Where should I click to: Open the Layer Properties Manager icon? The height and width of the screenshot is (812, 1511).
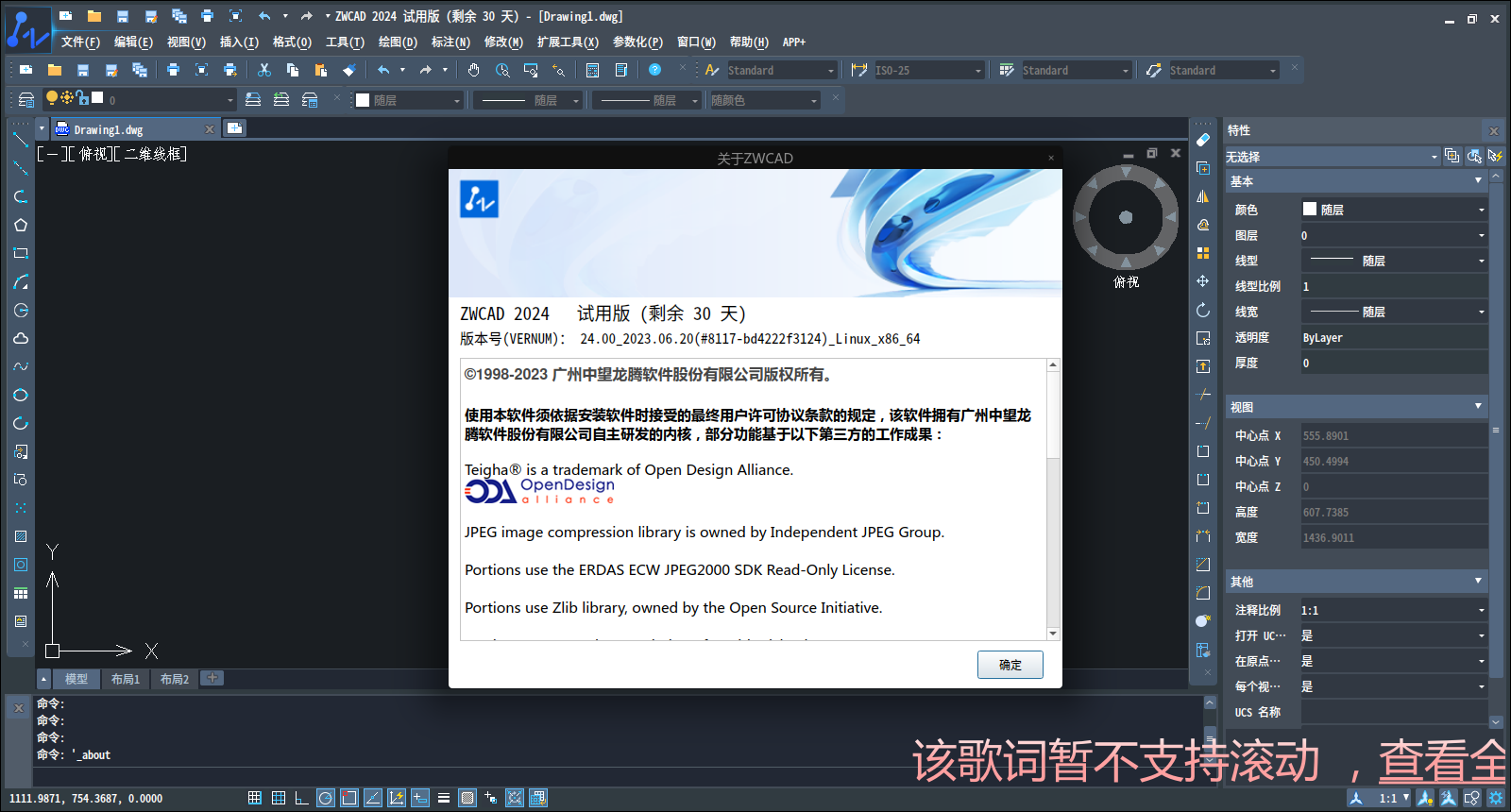[26, 100]
